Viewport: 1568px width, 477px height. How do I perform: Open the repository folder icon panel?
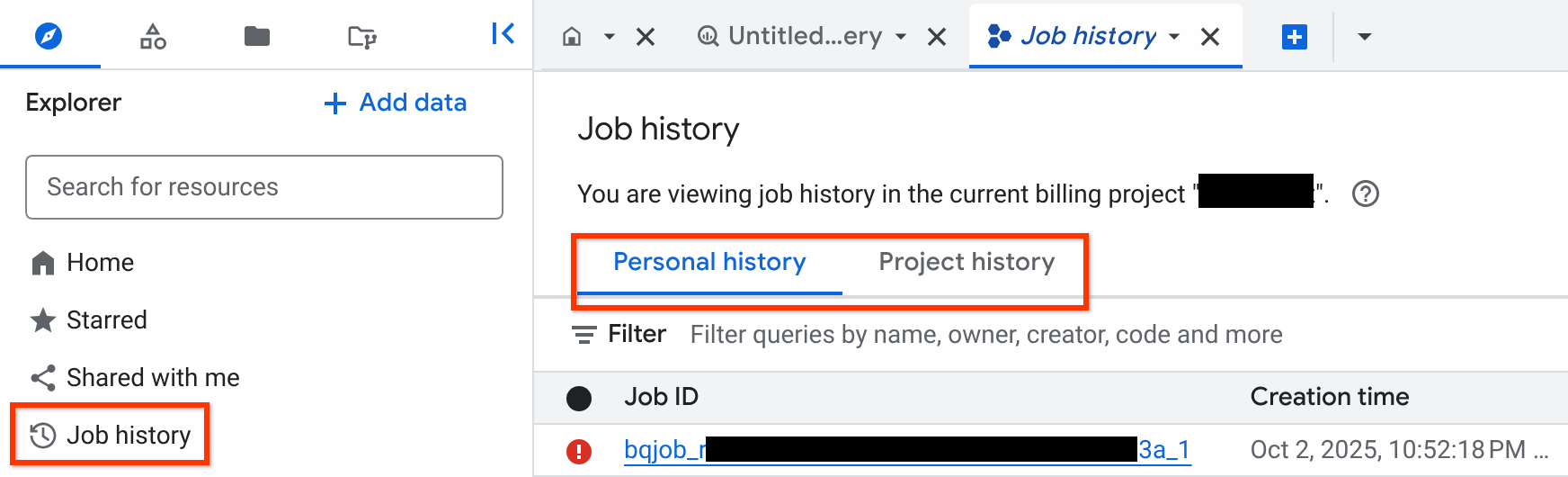coord(361,37)
